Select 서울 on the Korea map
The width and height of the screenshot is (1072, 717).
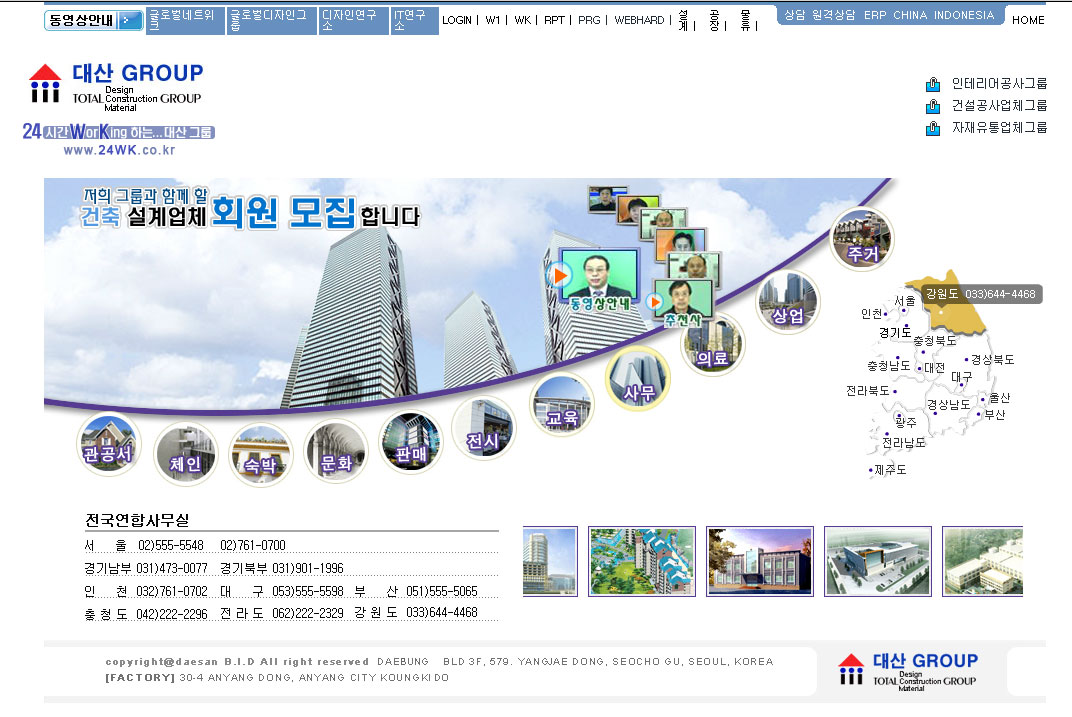coord(904,301)
